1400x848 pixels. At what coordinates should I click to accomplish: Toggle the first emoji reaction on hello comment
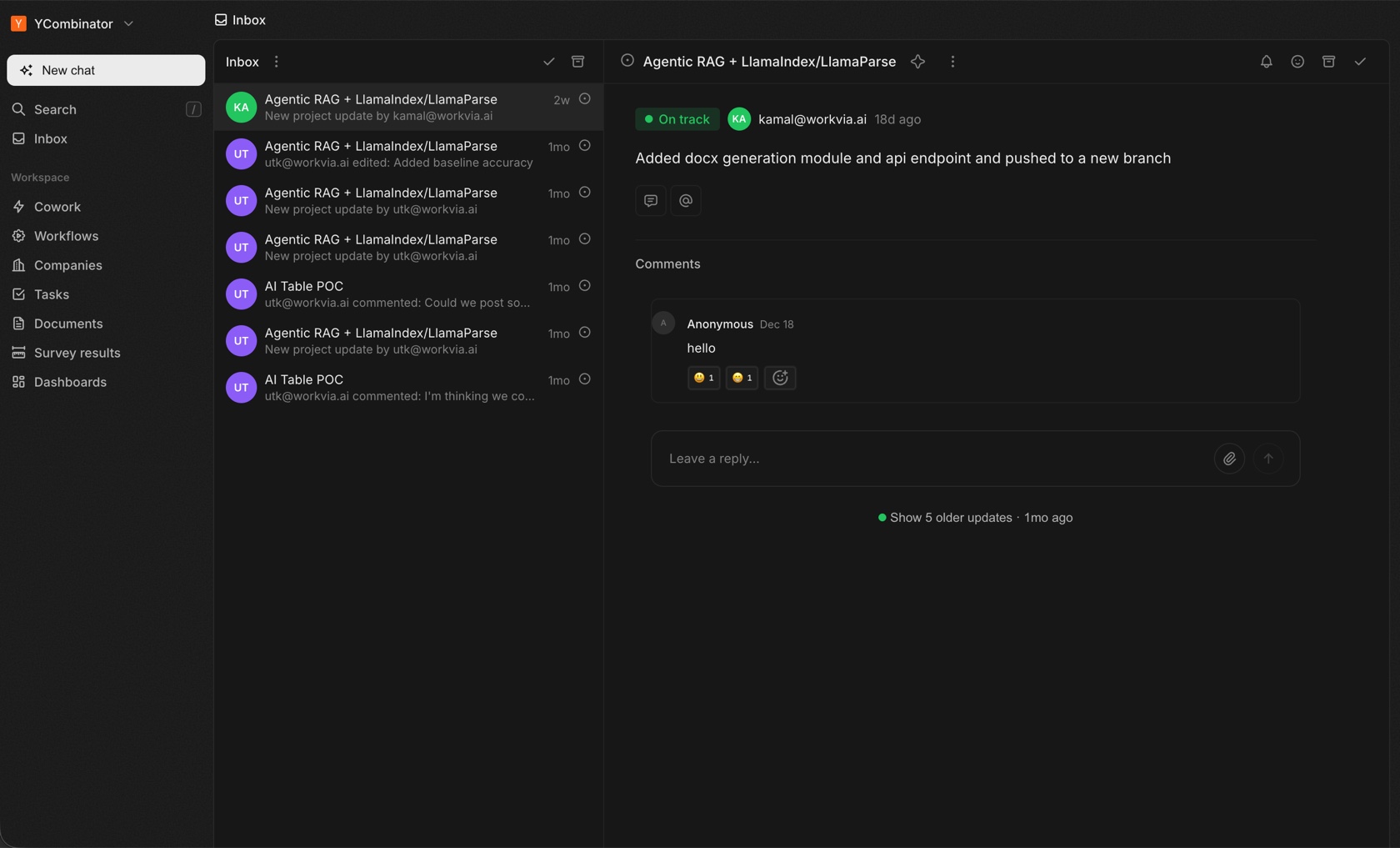pos(704,378)
